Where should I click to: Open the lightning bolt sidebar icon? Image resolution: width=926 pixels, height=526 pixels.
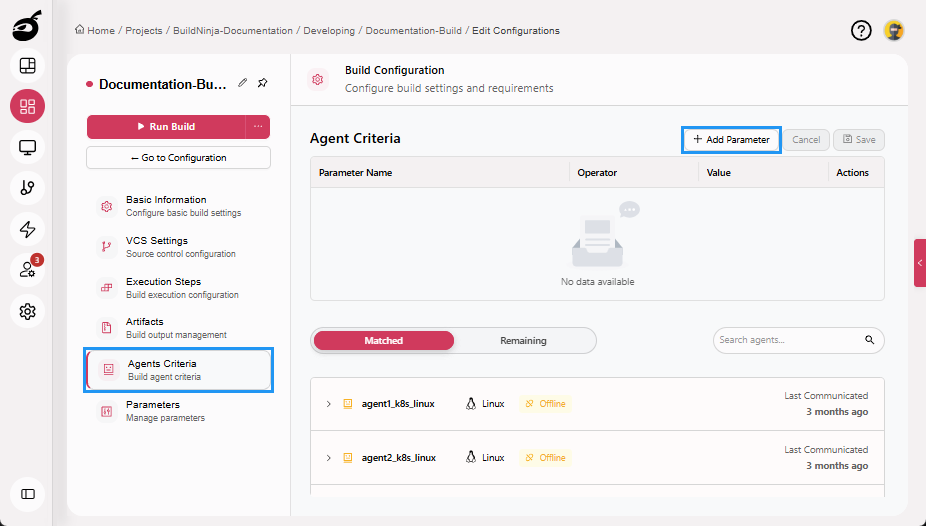pyautogui.click(x=27, y=229)
